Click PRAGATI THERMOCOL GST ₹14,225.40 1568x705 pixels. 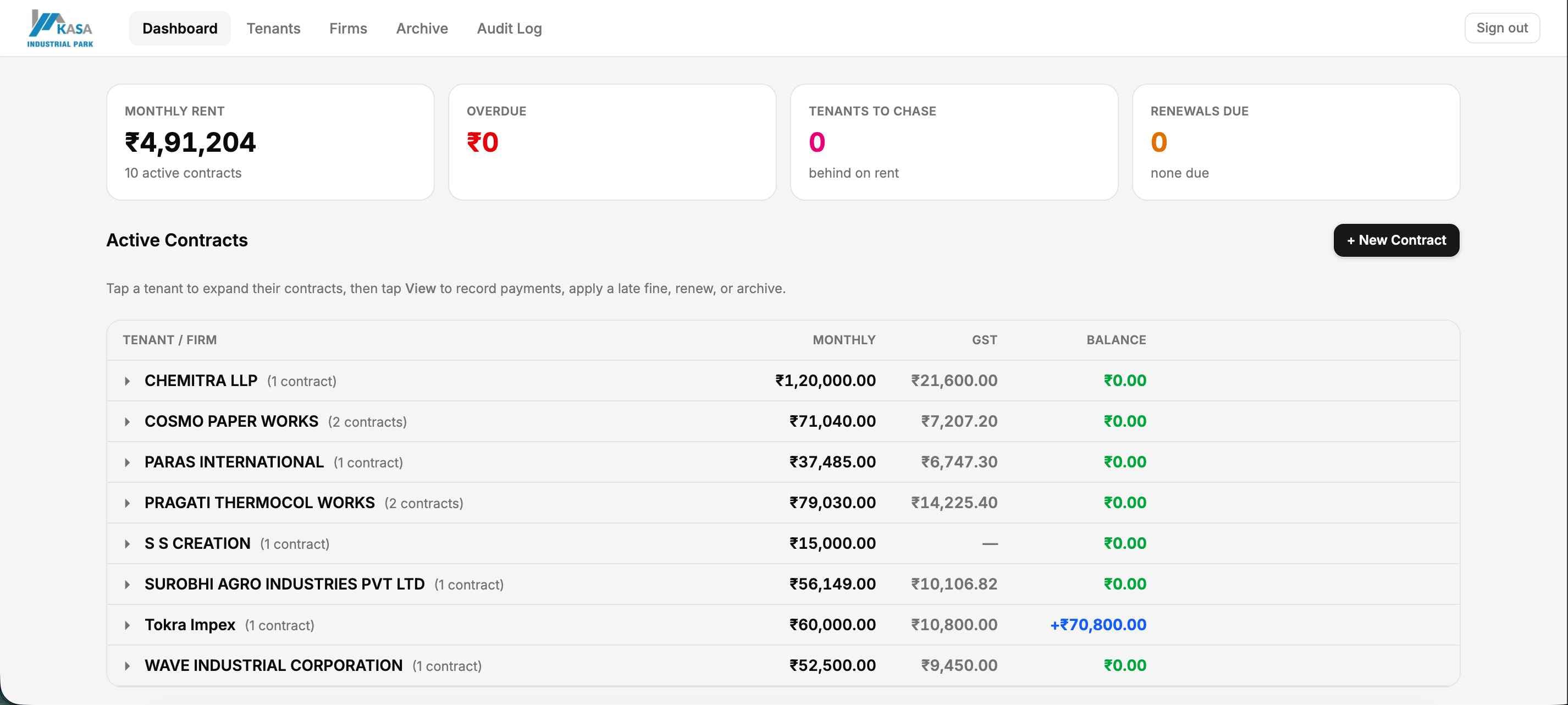(x=954, y=503)
